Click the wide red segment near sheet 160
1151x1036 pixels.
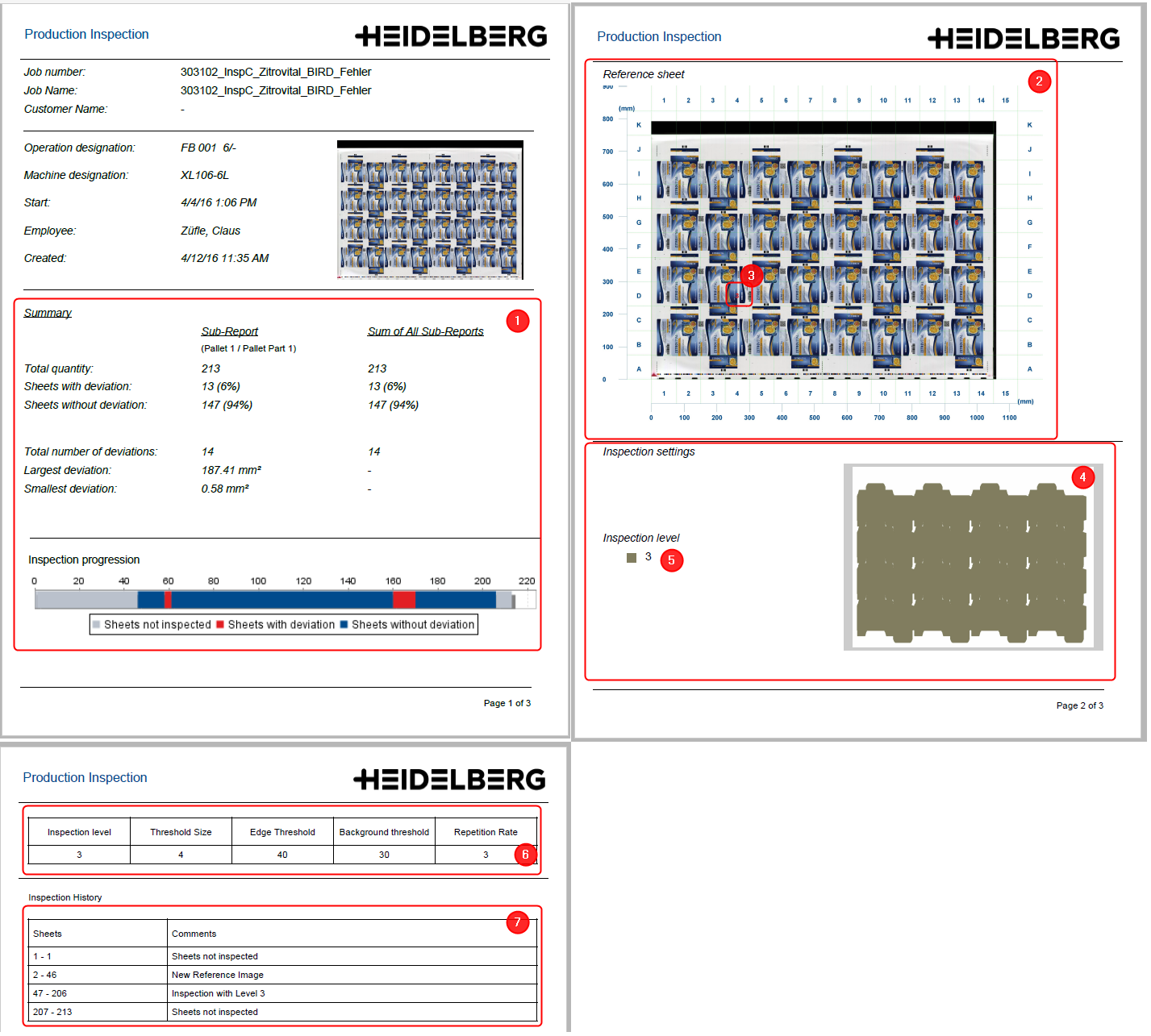(404, 599)
